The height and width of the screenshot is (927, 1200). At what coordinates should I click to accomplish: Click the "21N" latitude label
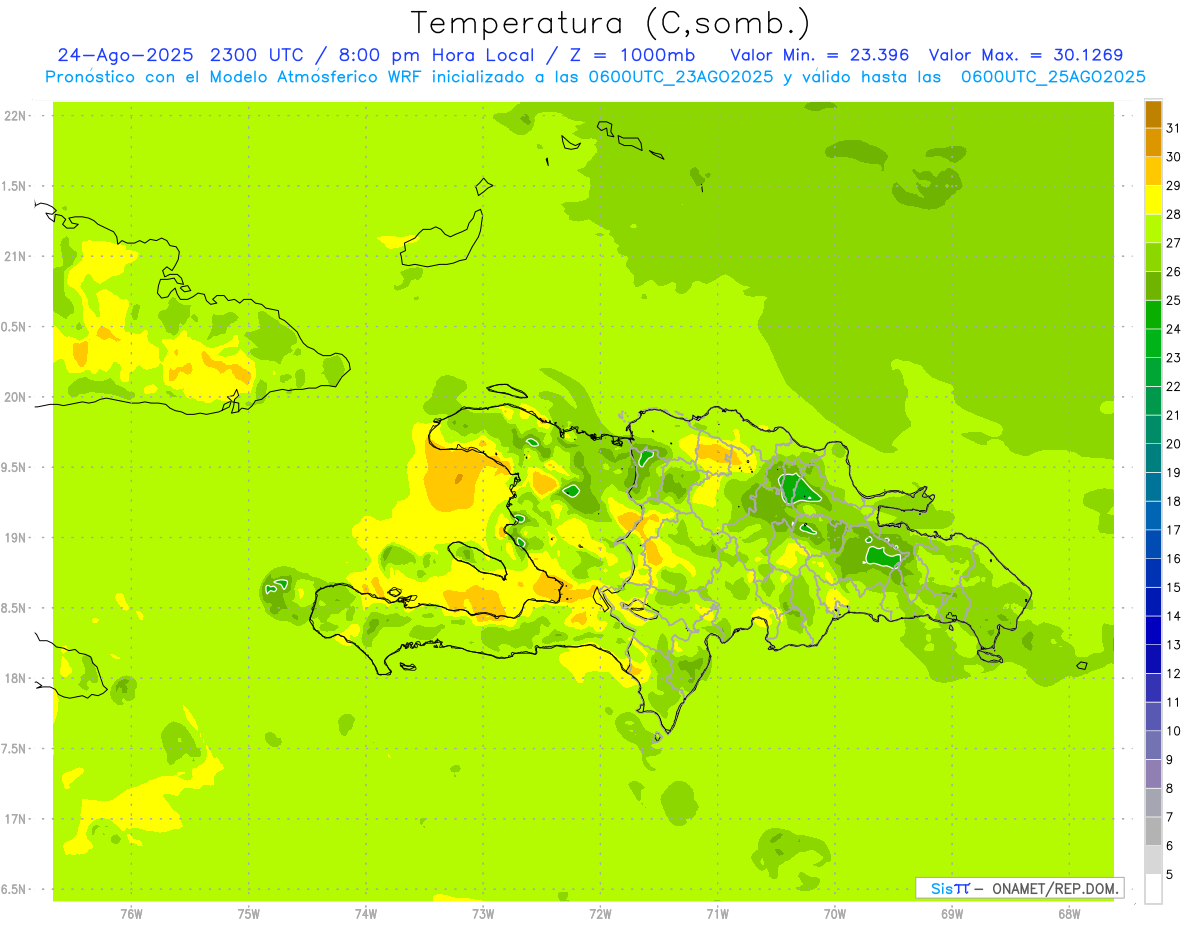[x=15, y=256]
